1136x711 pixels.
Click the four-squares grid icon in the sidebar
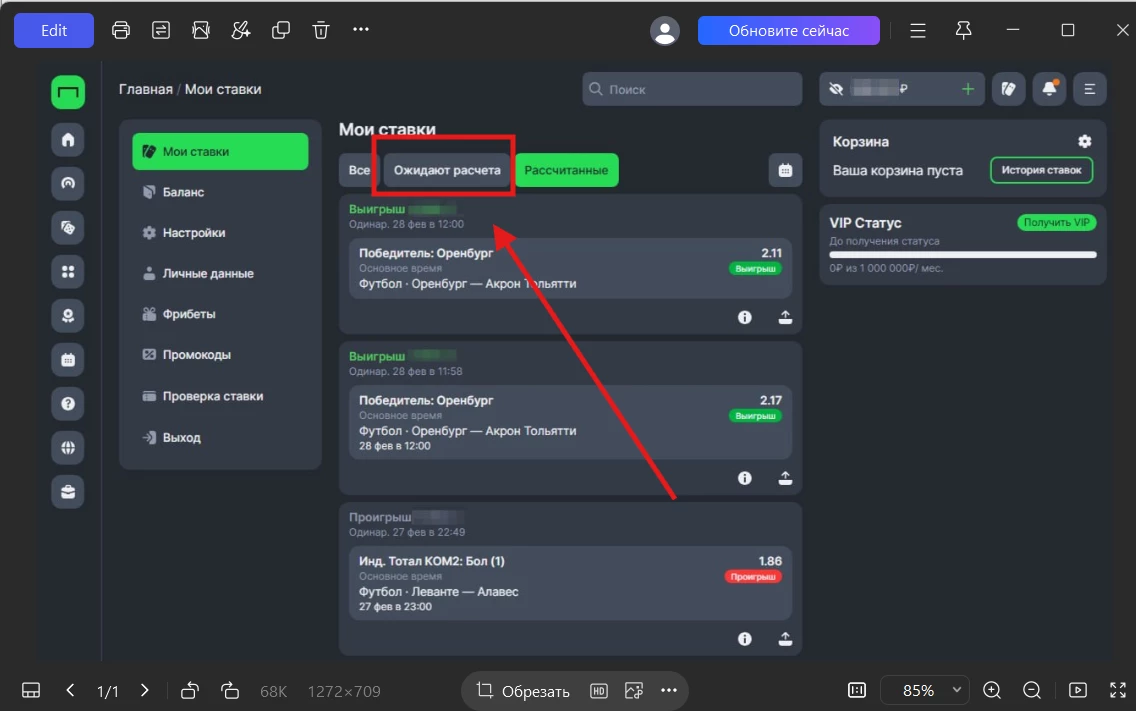click(x=68, y=272)
